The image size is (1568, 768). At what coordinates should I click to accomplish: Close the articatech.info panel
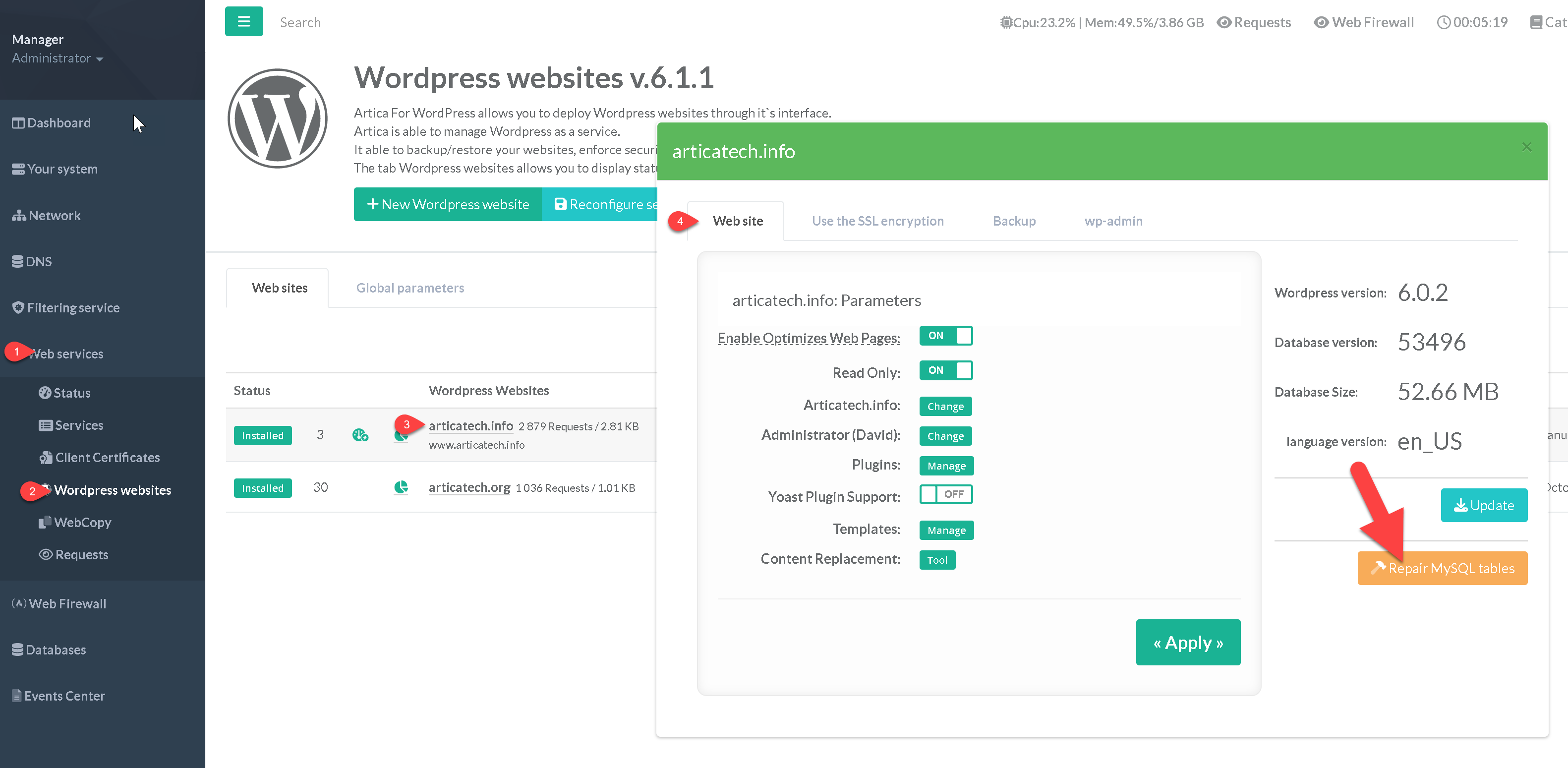[1526, 147]
